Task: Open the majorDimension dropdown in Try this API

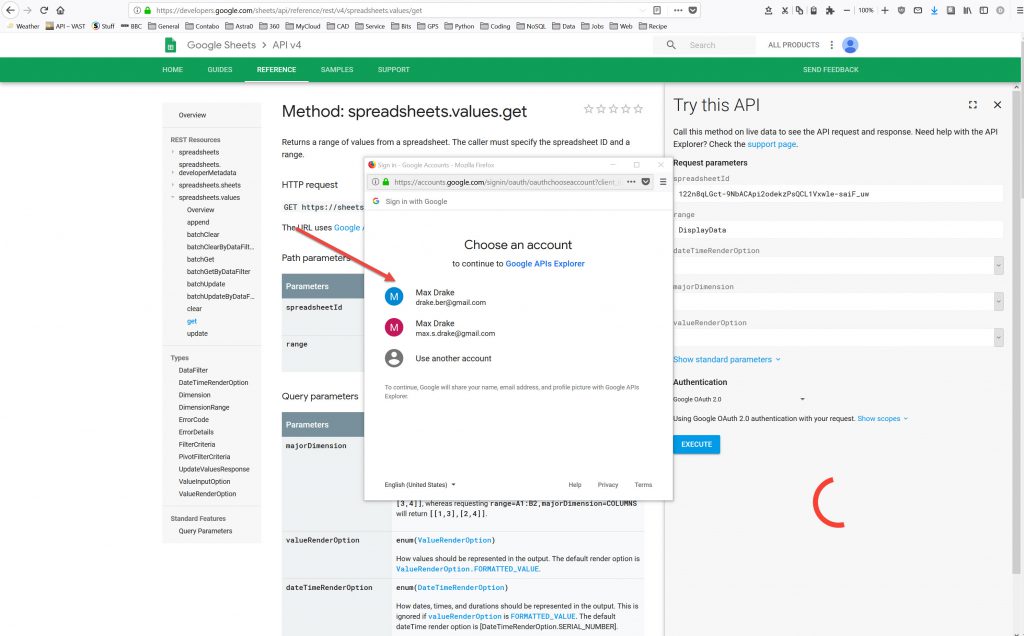Action: tap(998, 301)
